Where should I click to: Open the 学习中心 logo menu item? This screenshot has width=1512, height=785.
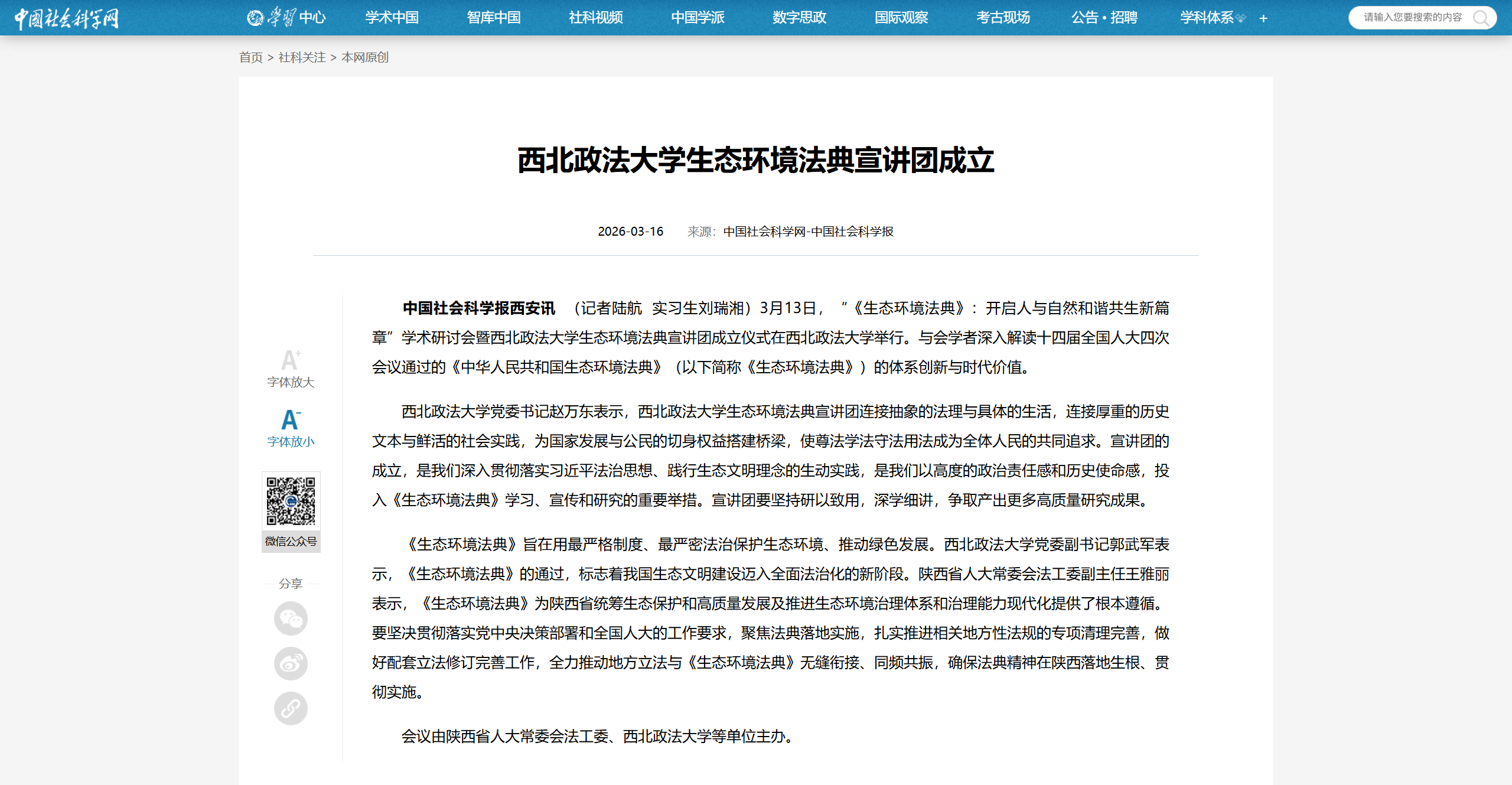coord(286,18)
